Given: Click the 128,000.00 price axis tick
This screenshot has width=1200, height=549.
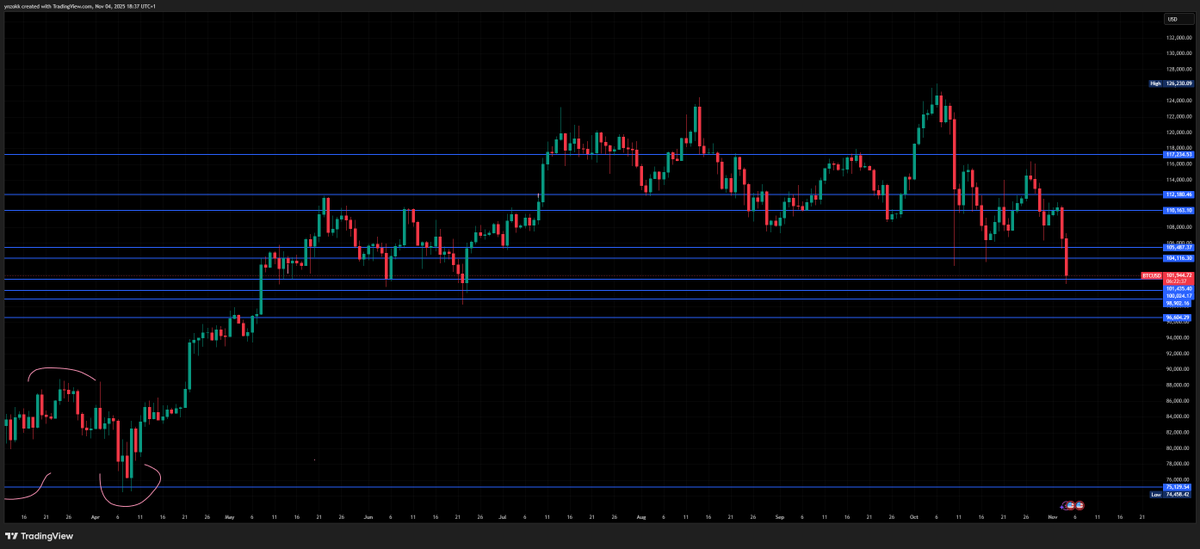Looking at the screenshot, I should [1179, 69].
